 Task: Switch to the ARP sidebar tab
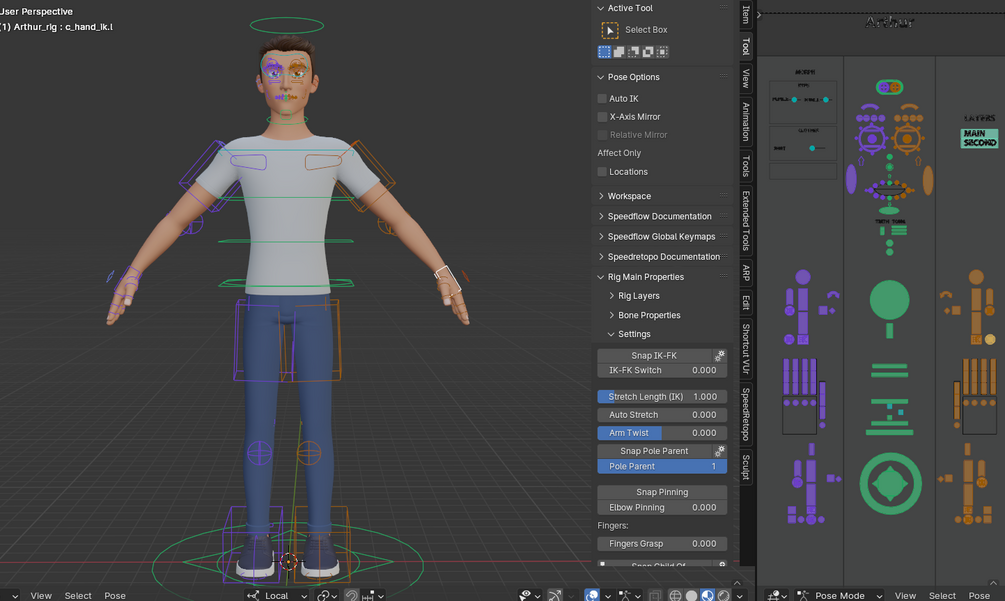click(746, 273)
